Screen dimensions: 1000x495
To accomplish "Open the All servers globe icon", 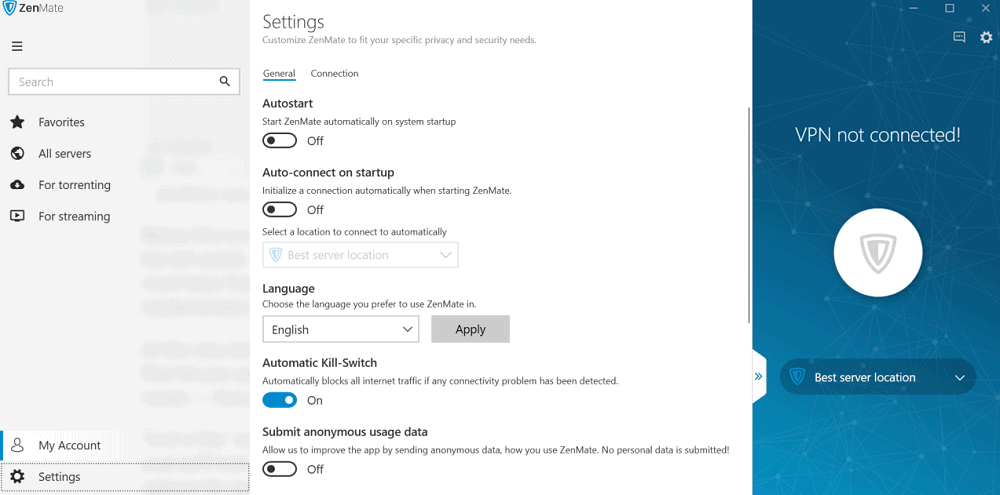I will (18, 153).
